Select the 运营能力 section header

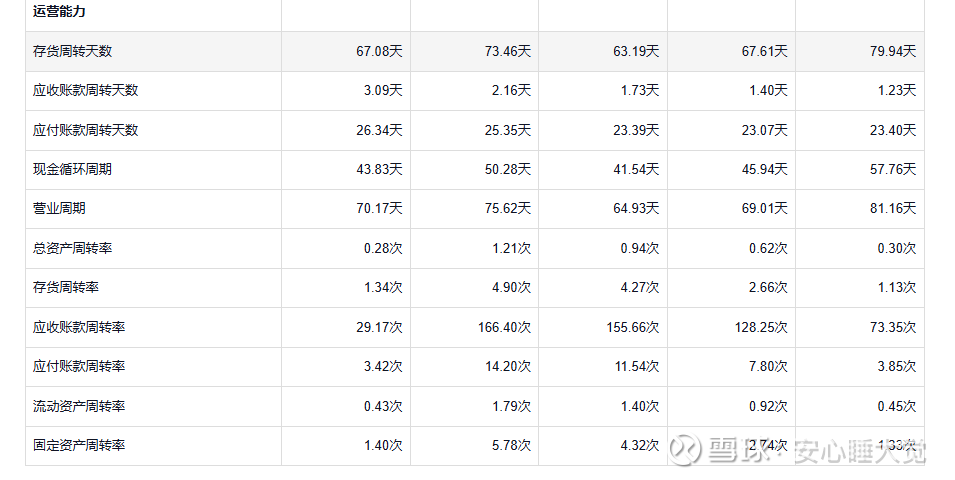coord(59,12)
